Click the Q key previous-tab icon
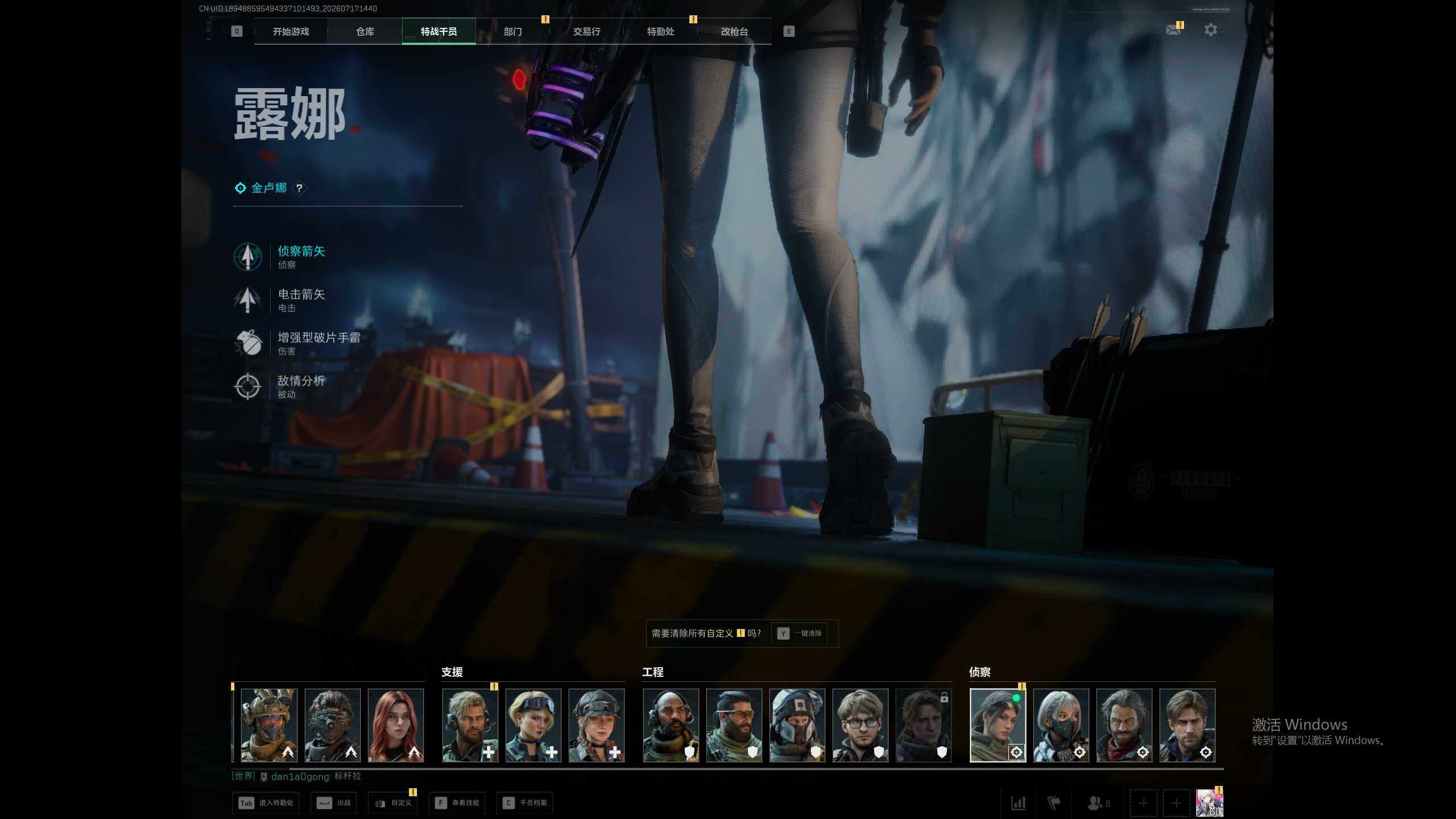The width and height of the screenshot is (1456, 819). point(237,31)
